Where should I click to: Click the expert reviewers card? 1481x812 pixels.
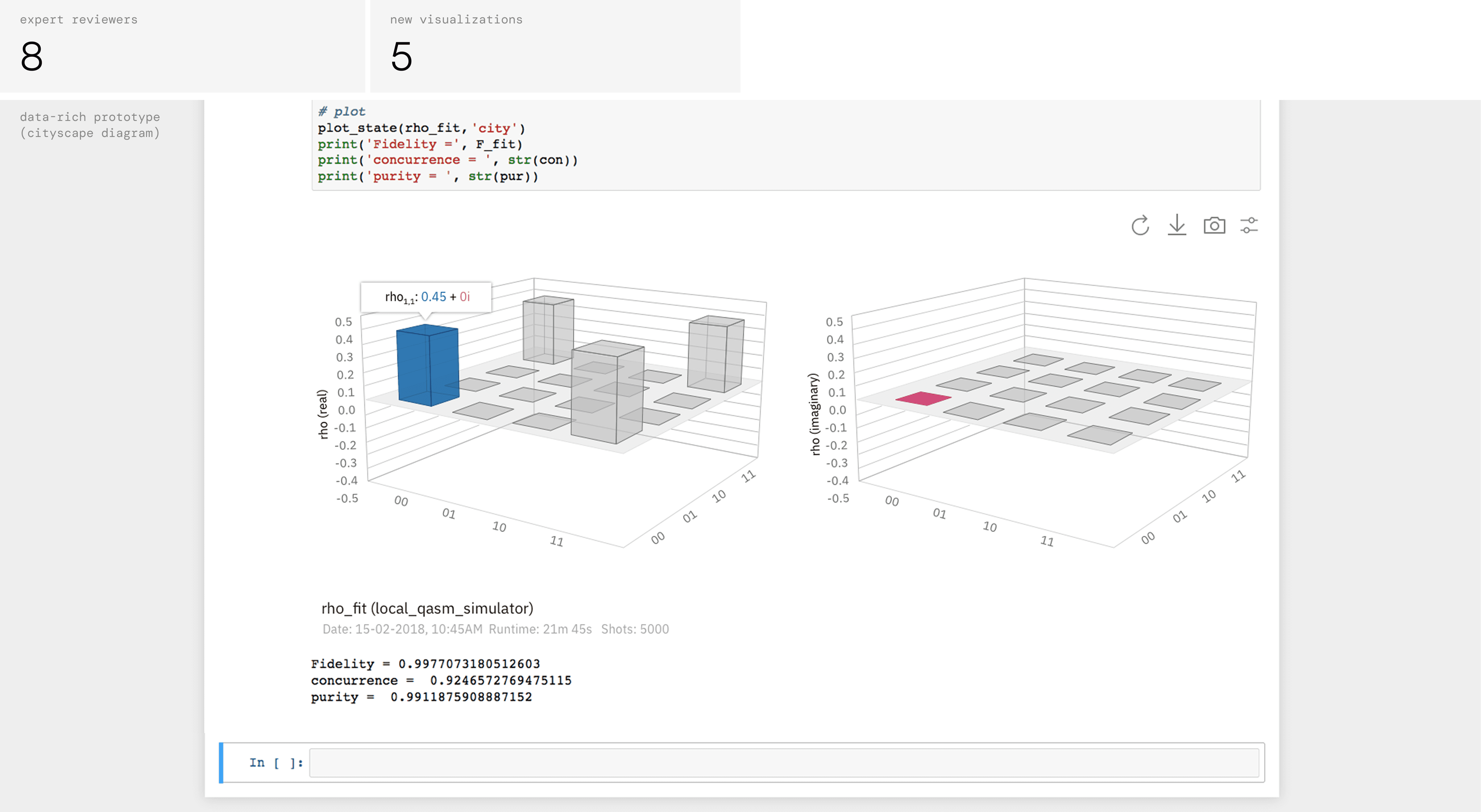[182, 46]
